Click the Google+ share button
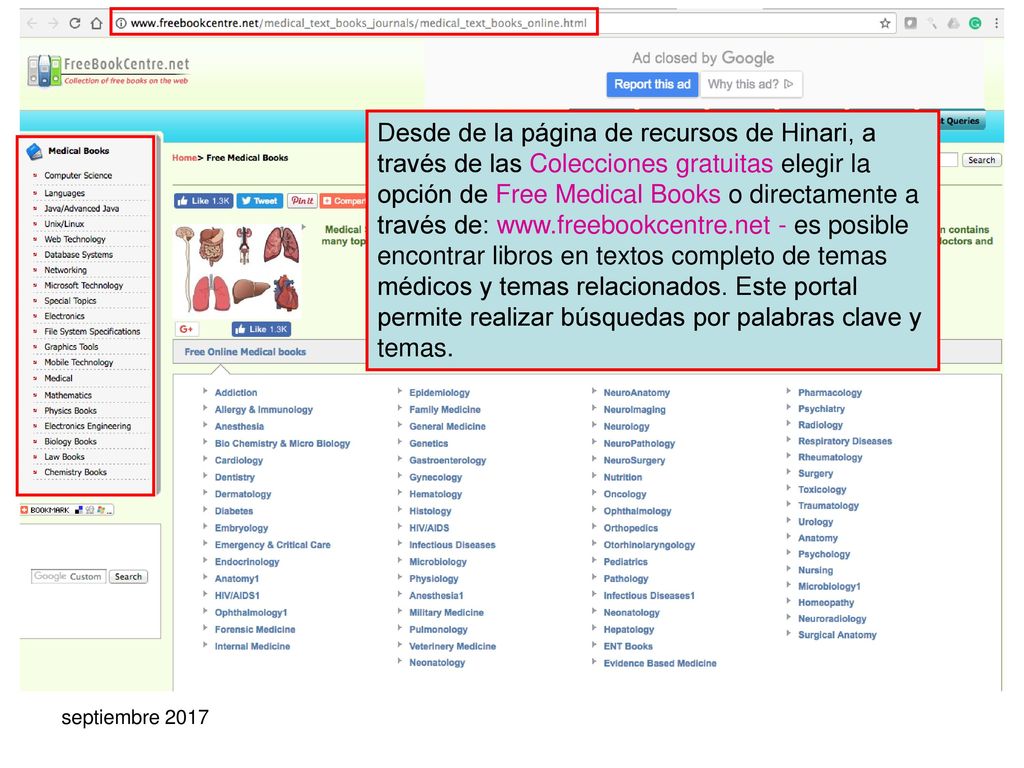The image size is (1024, 768). coord(186,329)
